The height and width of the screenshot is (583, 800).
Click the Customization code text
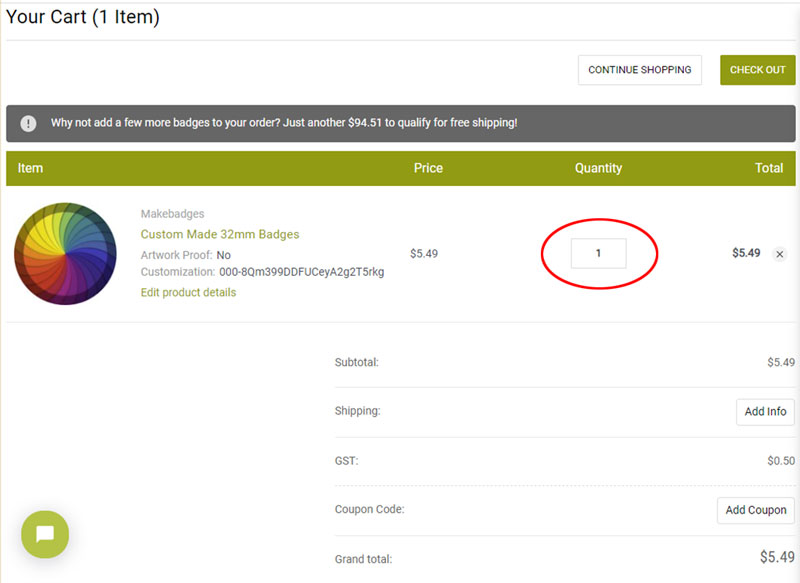click(x=301, y=272)
